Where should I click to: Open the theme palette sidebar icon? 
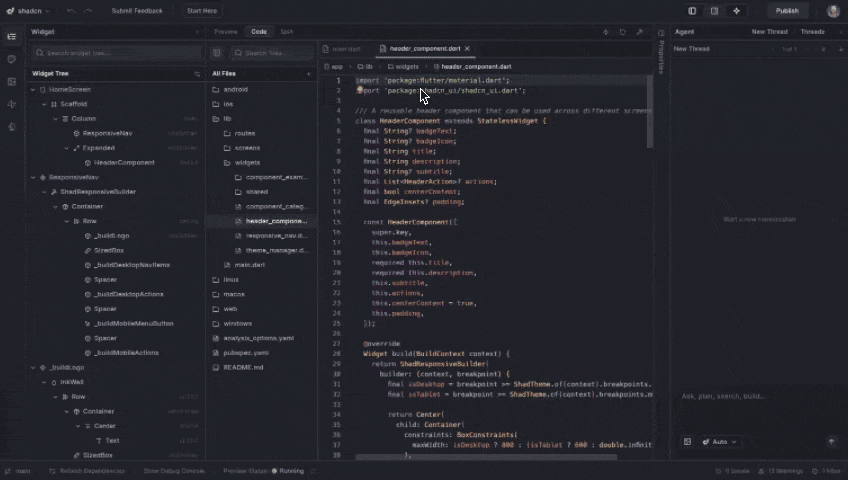[11, 59]
